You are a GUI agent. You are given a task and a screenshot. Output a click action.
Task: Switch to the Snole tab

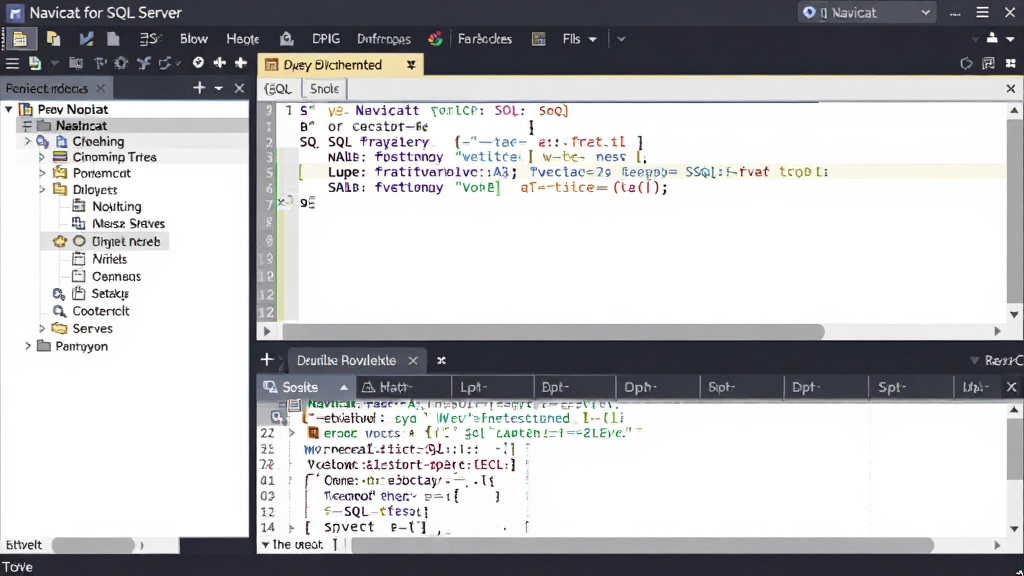tap(325, 88)
